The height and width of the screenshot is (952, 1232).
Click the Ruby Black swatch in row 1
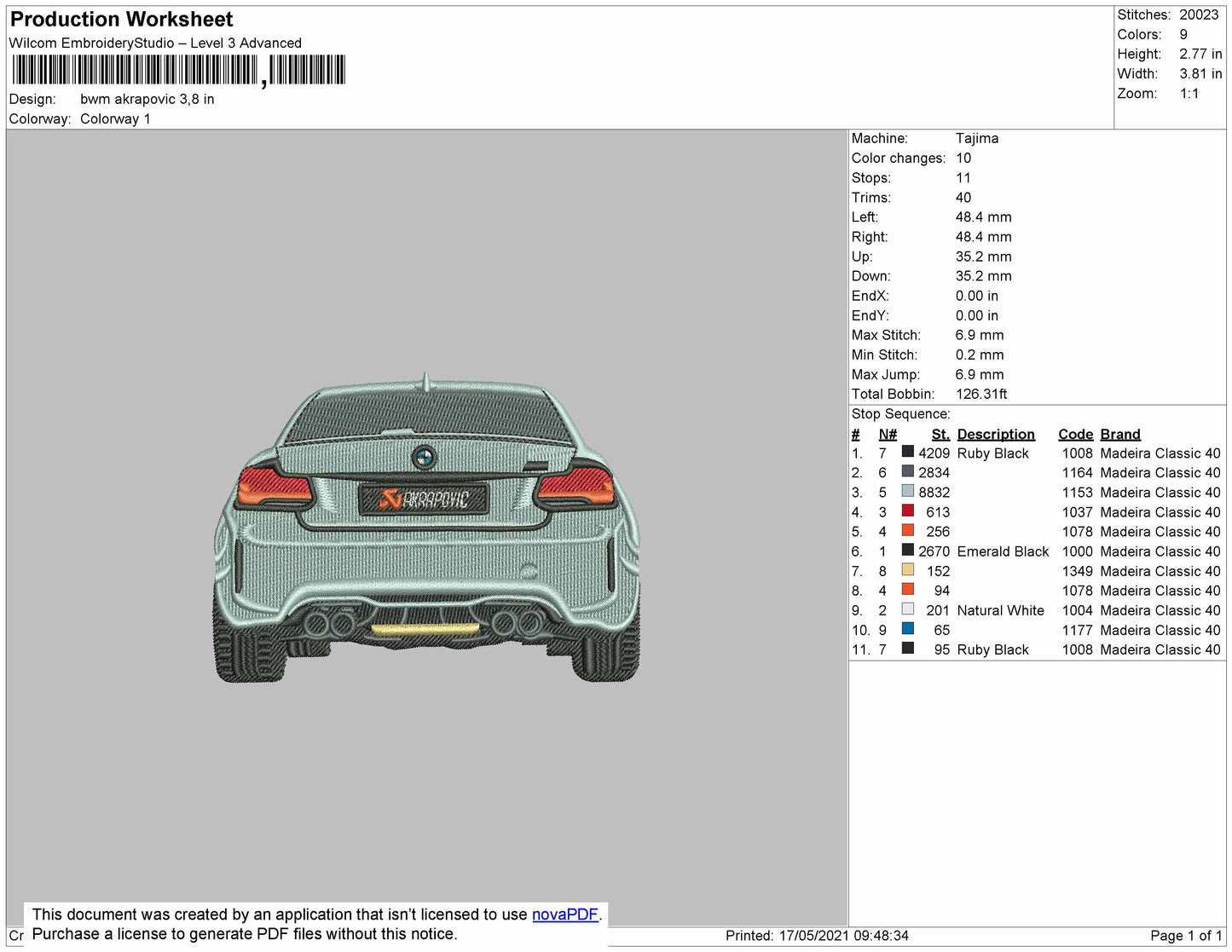click(x=908, y=452)
